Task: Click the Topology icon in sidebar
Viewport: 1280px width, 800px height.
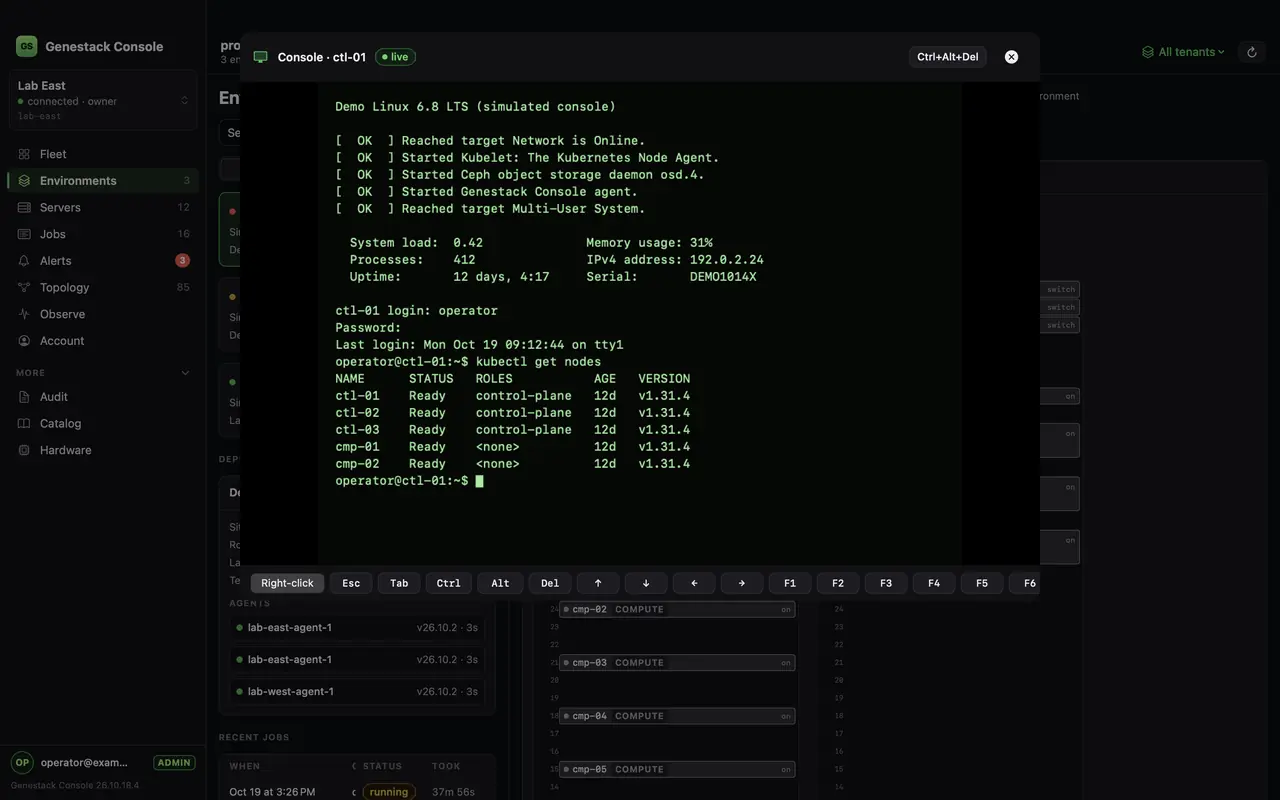Action: [24, 287]
